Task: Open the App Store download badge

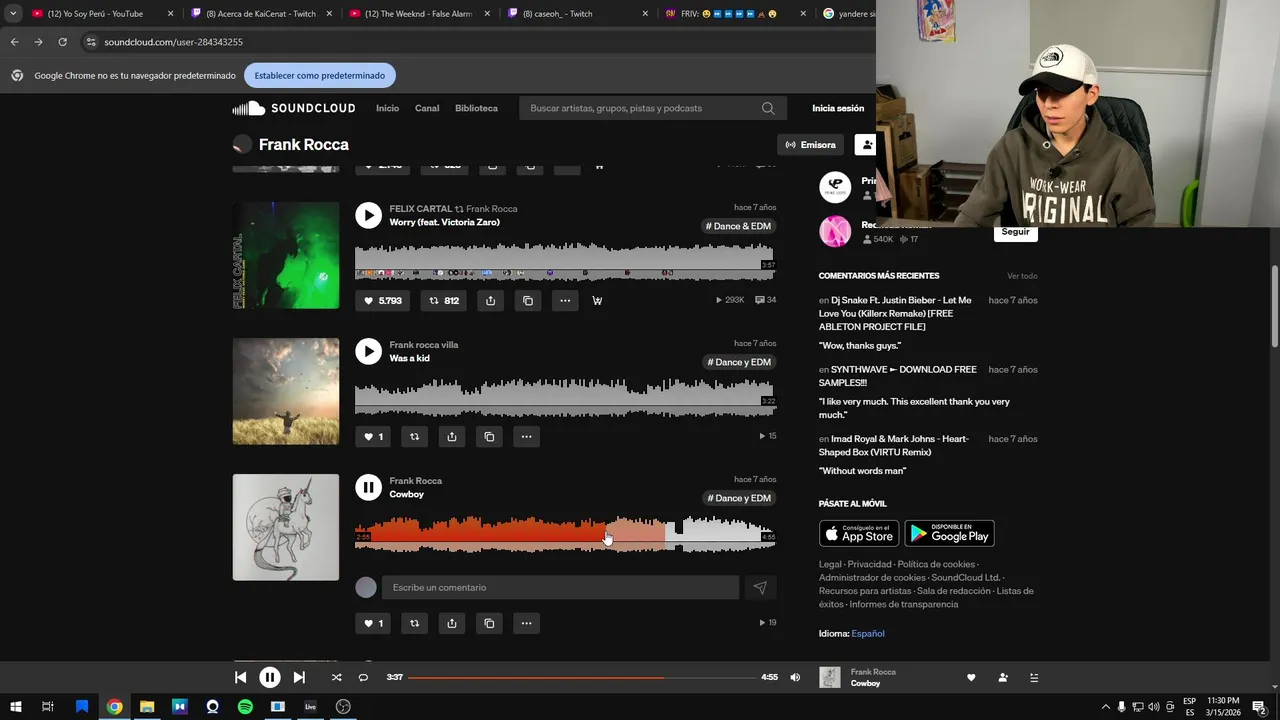Action: pos(859,534)
